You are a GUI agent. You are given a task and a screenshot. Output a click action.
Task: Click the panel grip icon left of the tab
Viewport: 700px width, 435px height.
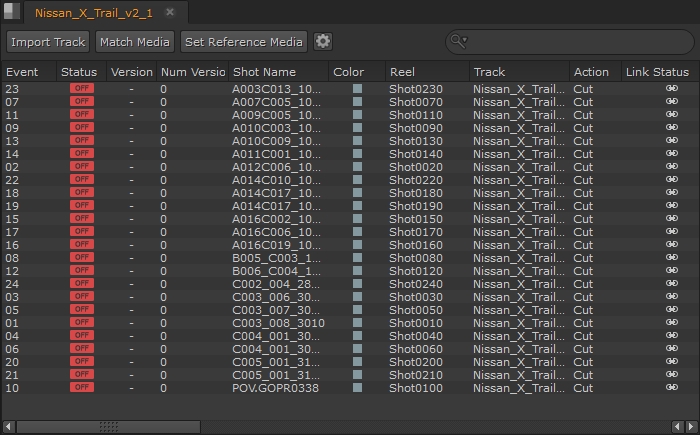[x=11, y=13]
